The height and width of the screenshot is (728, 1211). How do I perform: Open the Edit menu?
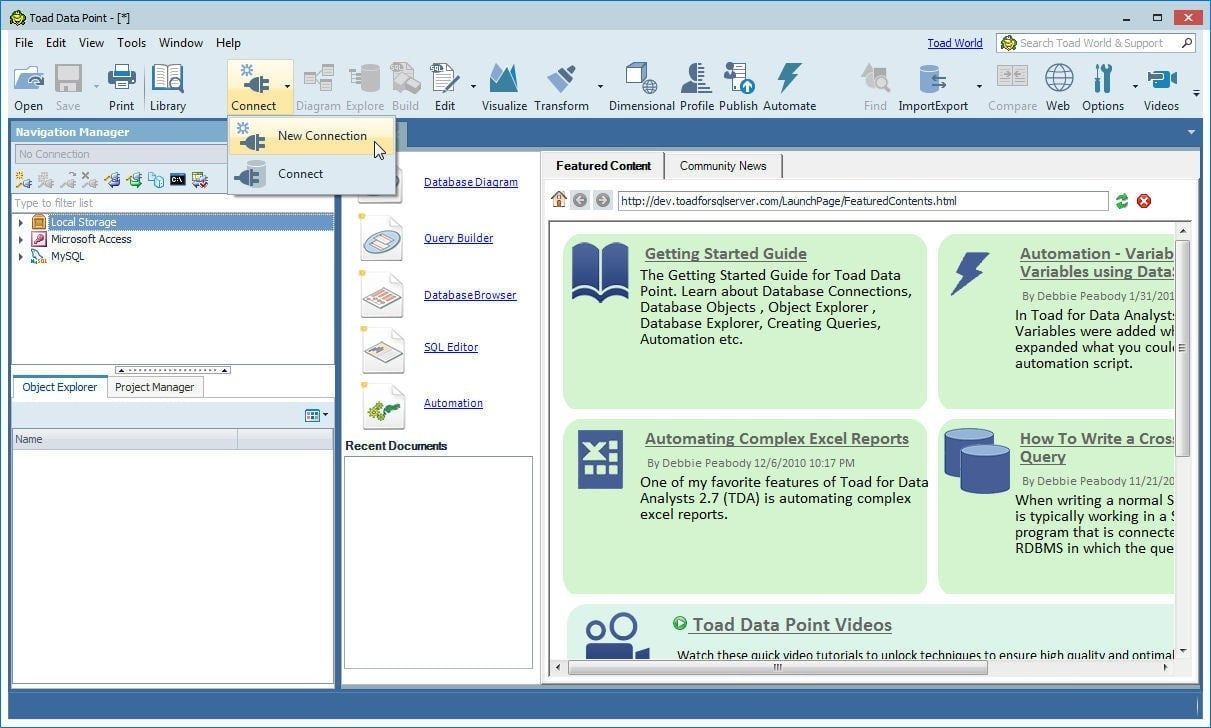click(56, 43)
